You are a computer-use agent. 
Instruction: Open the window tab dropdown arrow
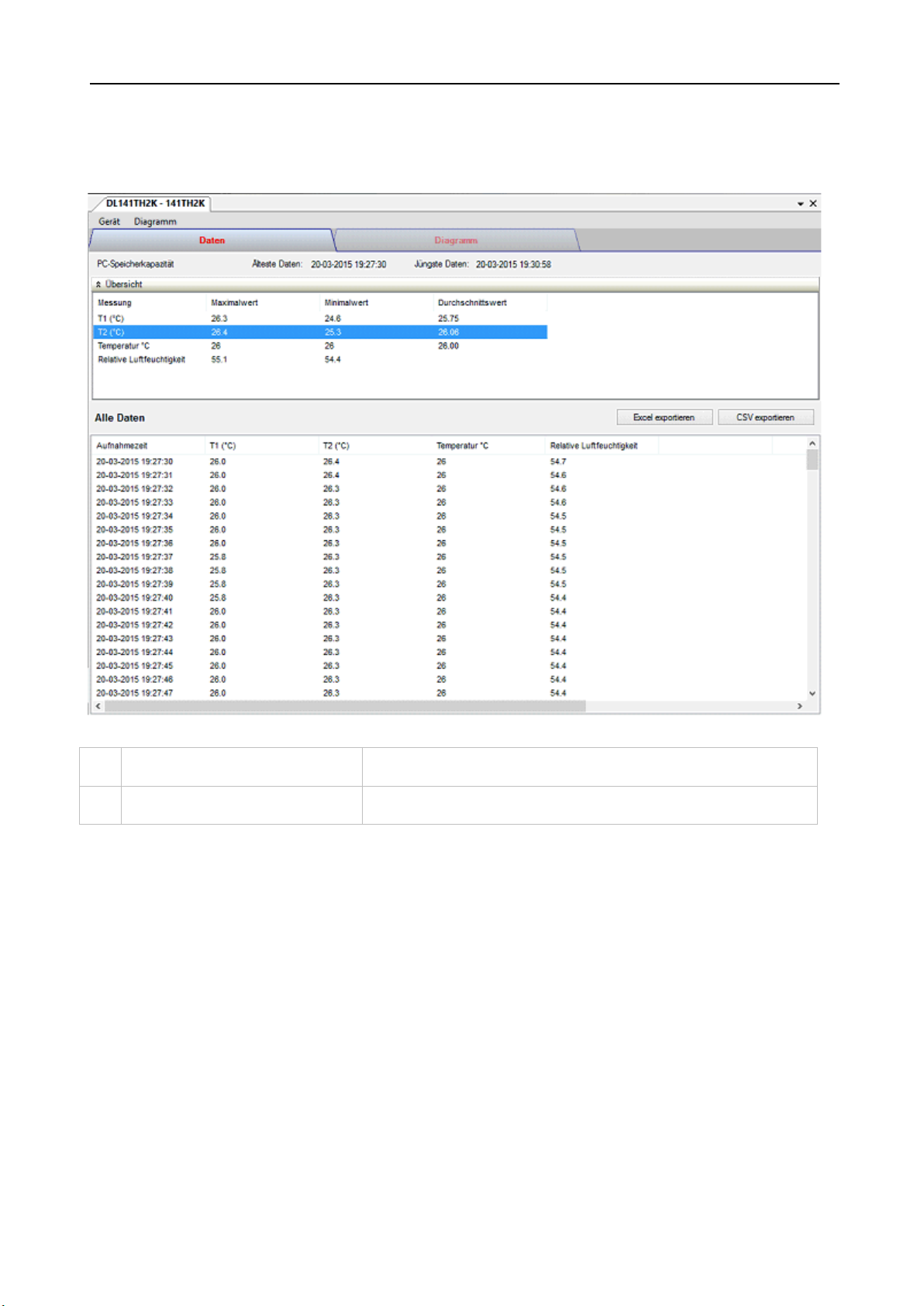[x=801, y=204]
